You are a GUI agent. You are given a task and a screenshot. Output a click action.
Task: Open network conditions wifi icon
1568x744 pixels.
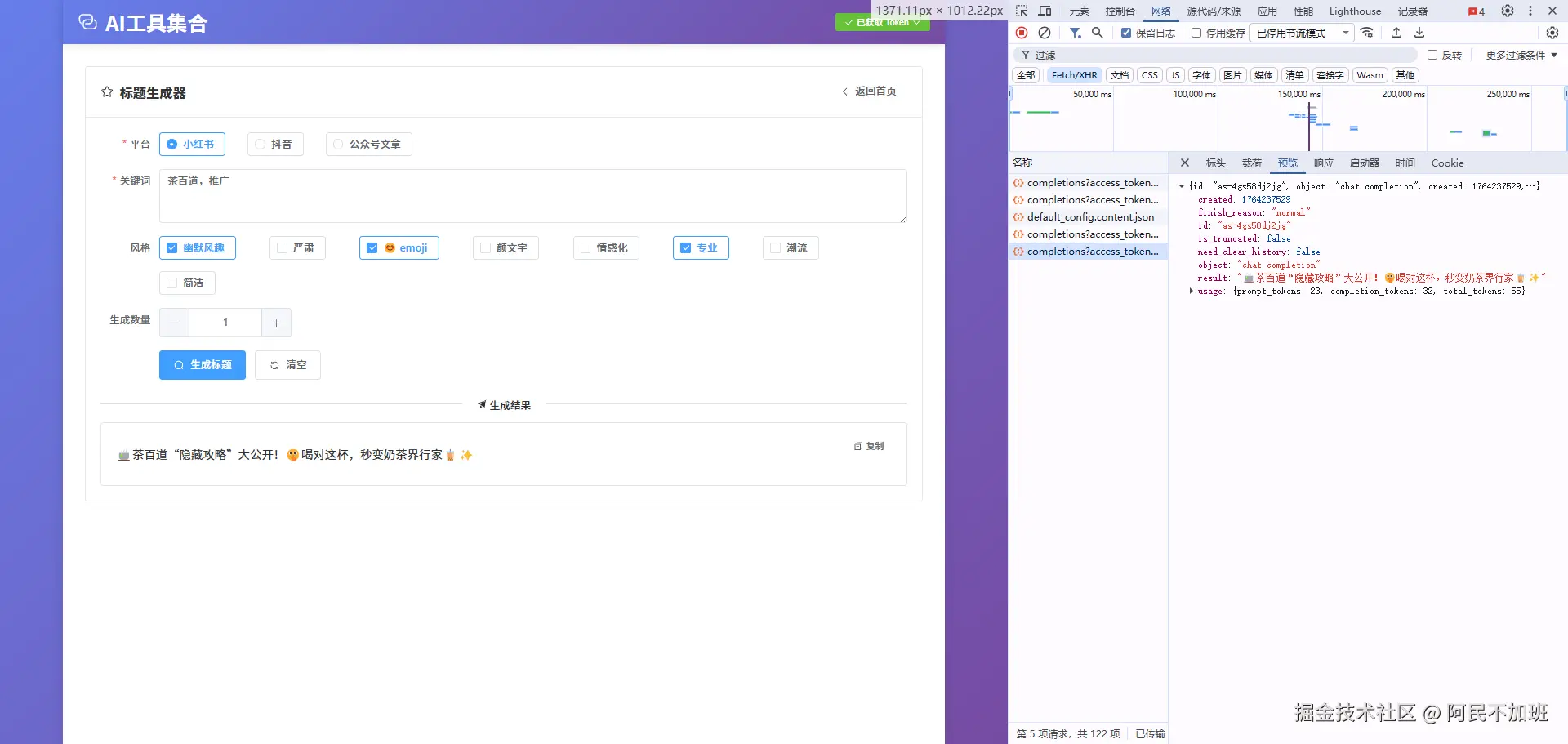click(1367, 33)
